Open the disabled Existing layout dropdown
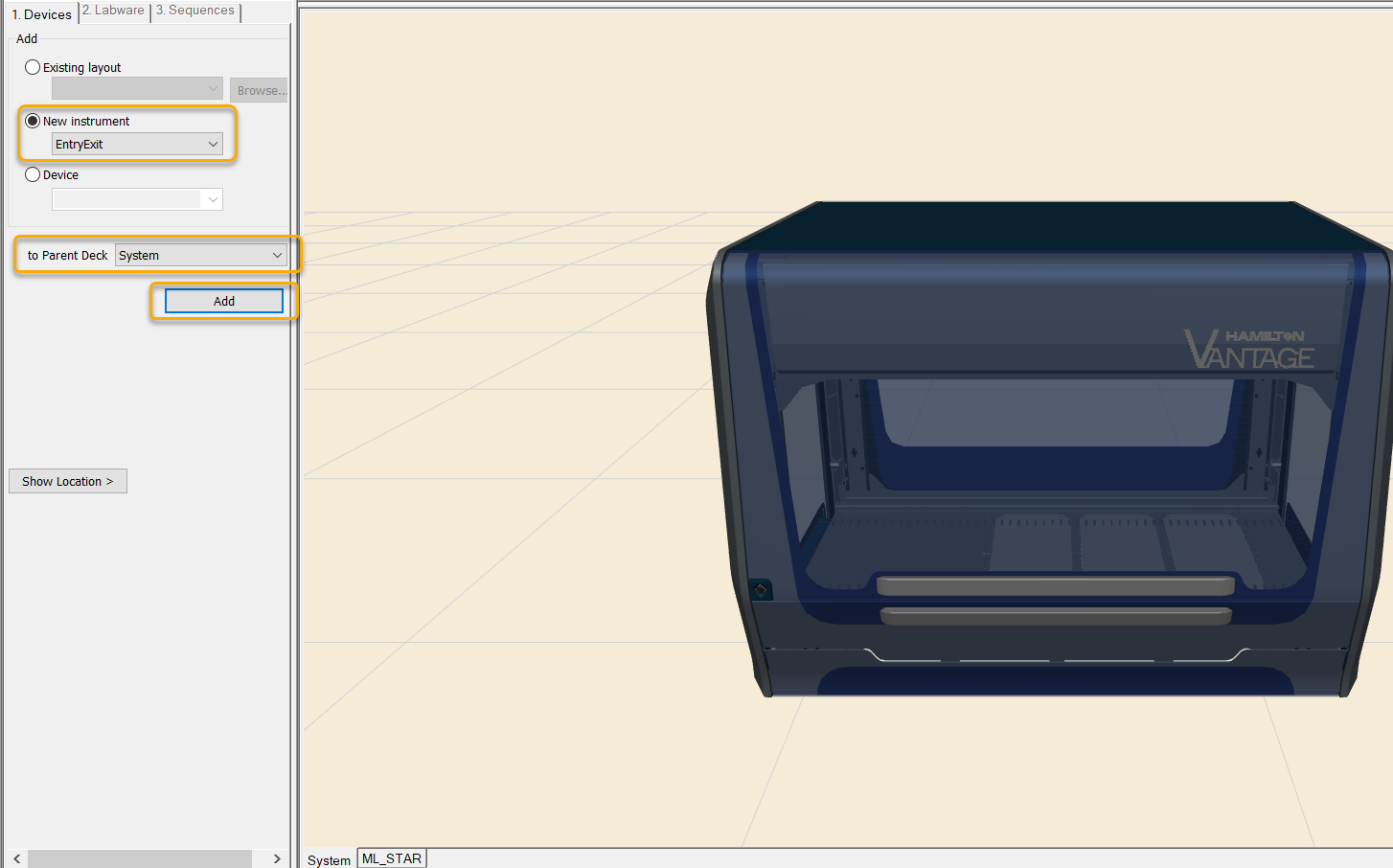The height and width of the screenshot is (868, 1393). pos(137,88)
